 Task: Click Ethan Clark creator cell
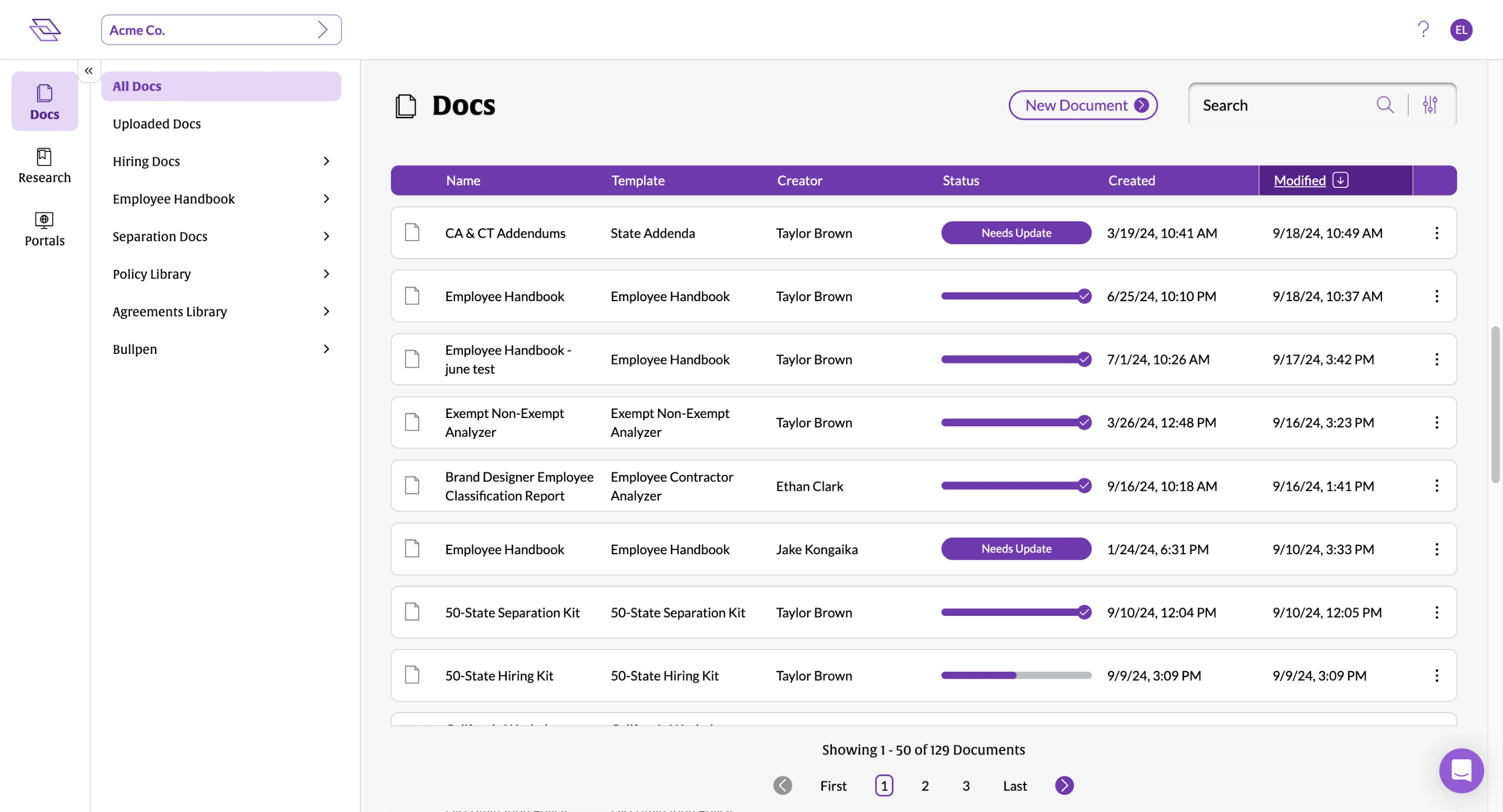pos(809,486)
